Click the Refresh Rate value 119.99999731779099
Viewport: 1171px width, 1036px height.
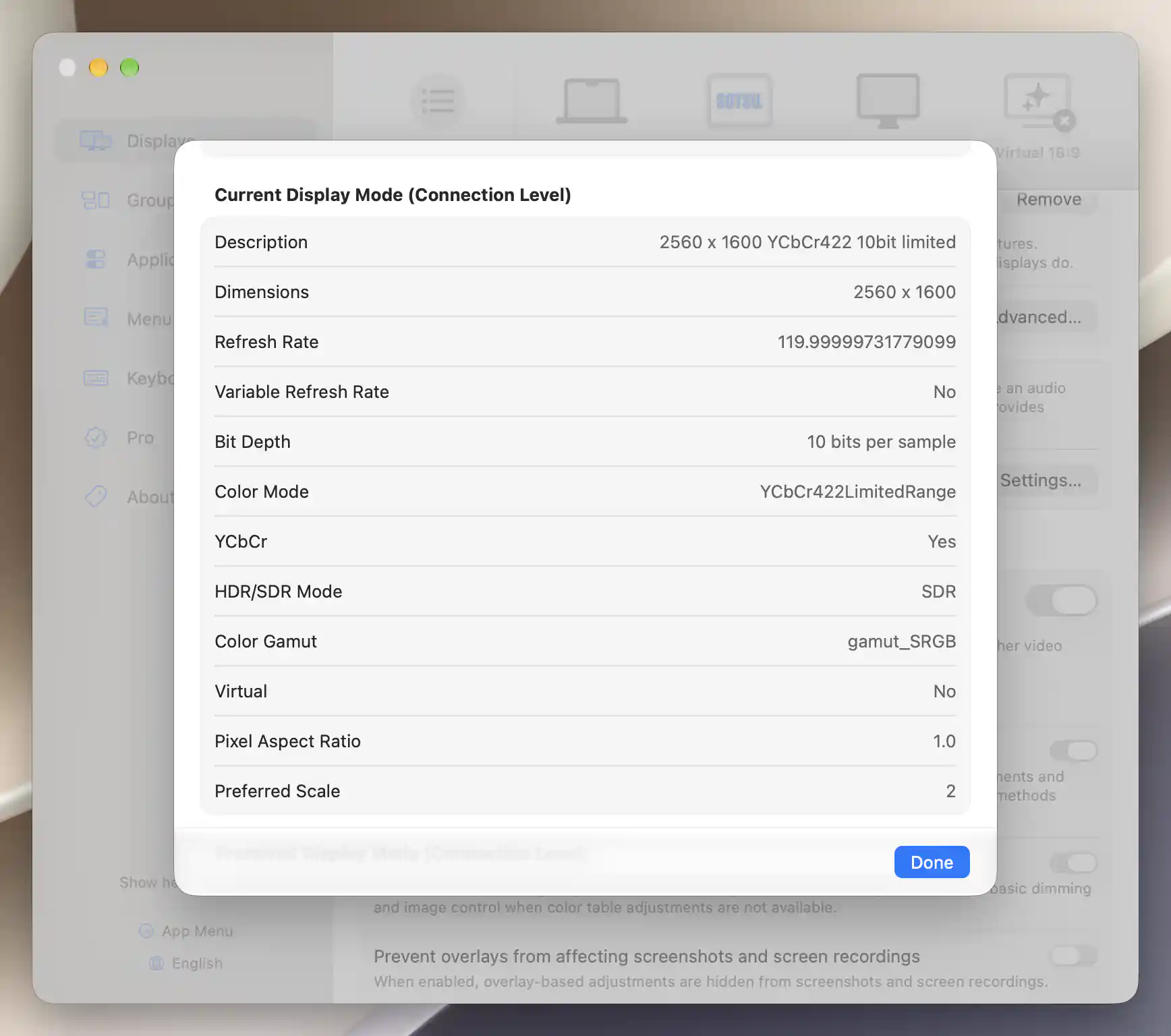click(866, 342)
